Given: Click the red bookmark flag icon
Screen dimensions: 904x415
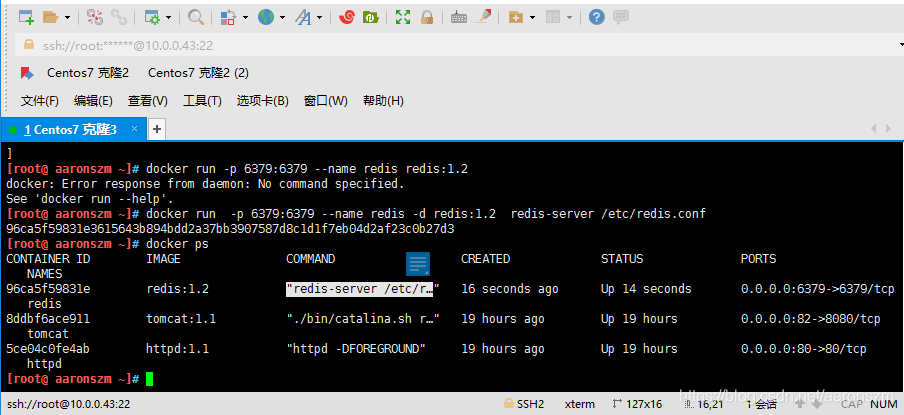Looking at the screenshot, I should [27, 73].
